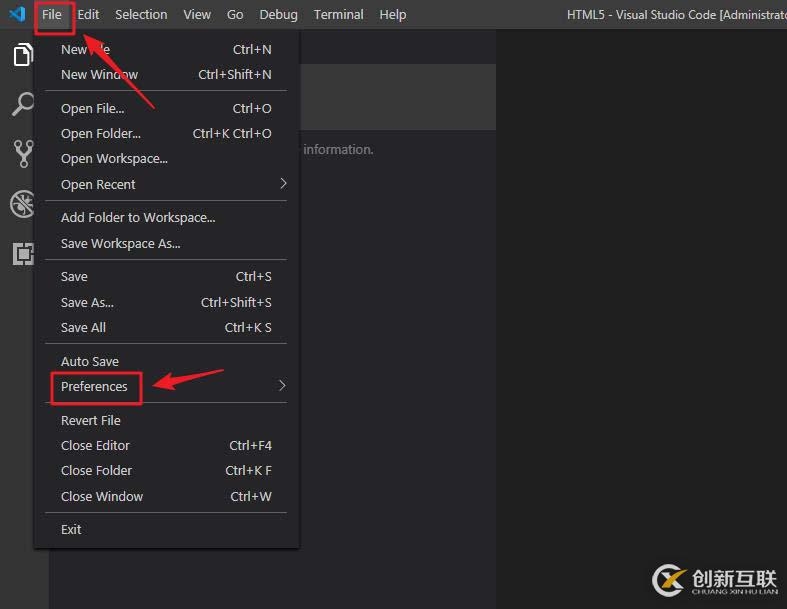787x609 pixels.
Task: Select Open Folder... menu entry
Action: tap(166, 134)
